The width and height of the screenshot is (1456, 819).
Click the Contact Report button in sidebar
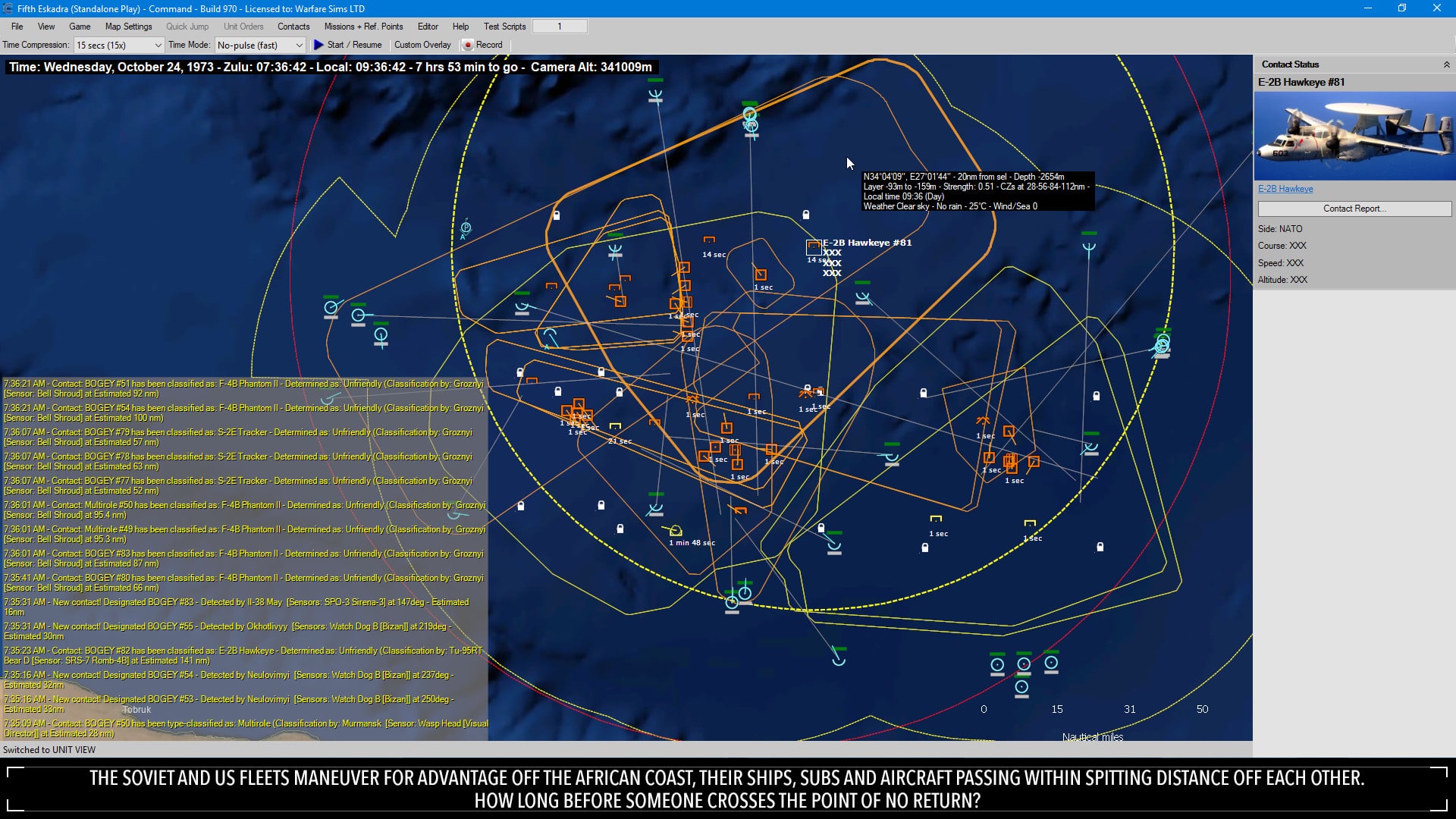[x=1353, y=208]
